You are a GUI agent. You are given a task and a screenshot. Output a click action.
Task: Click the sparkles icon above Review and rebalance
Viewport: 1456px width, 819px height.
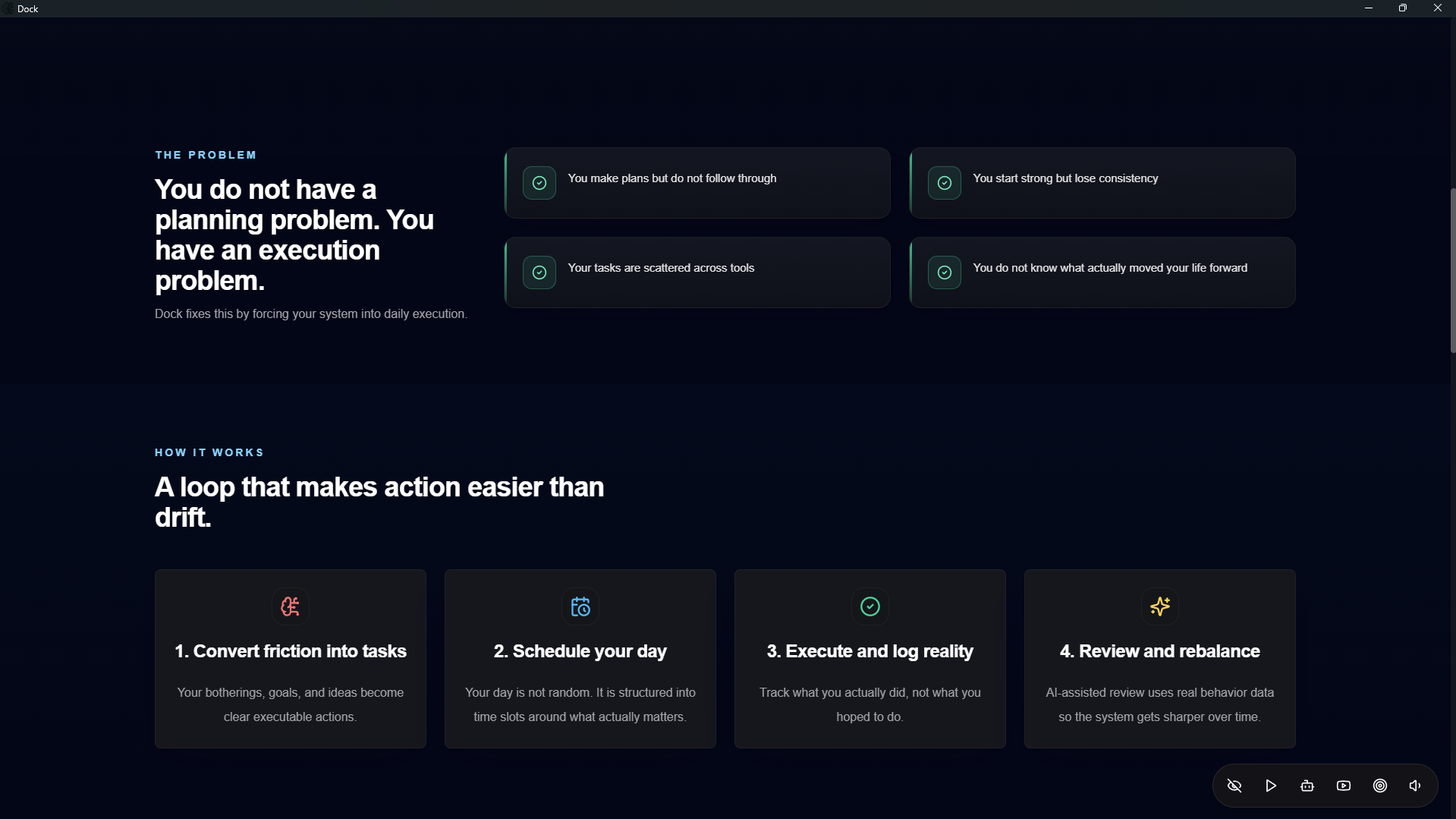pyautogui.click(x=1159, y=606)
